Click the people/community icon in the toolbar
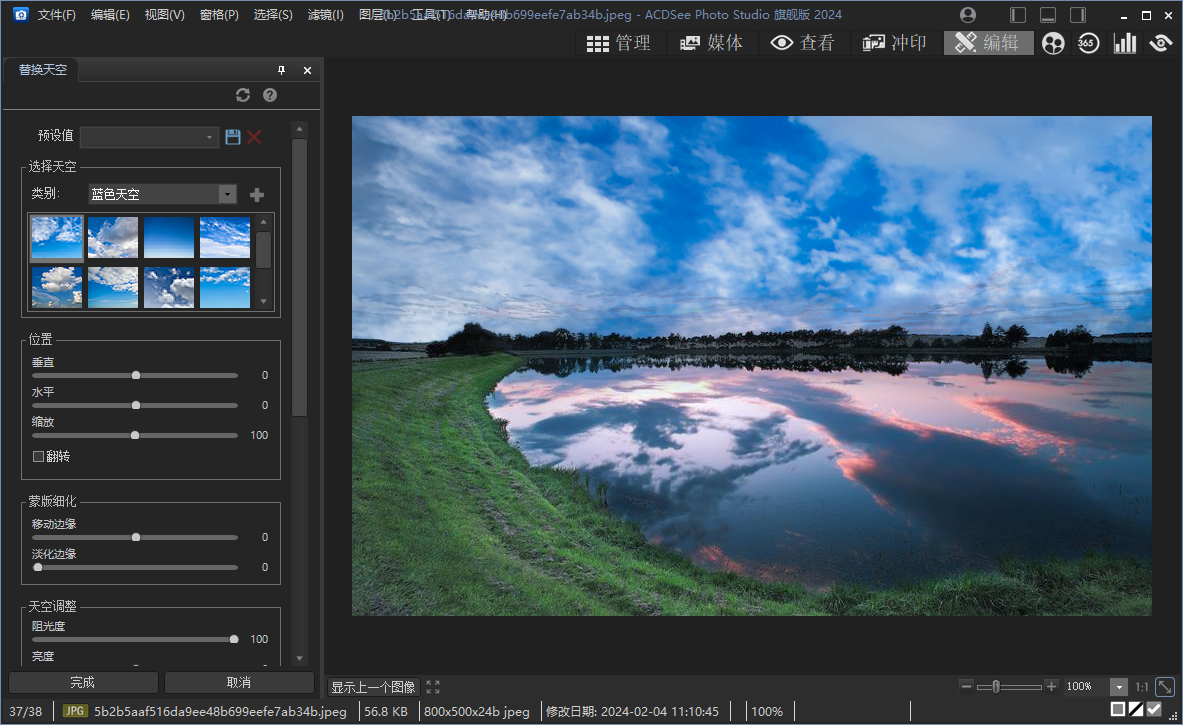 [x=1053, y=43]
